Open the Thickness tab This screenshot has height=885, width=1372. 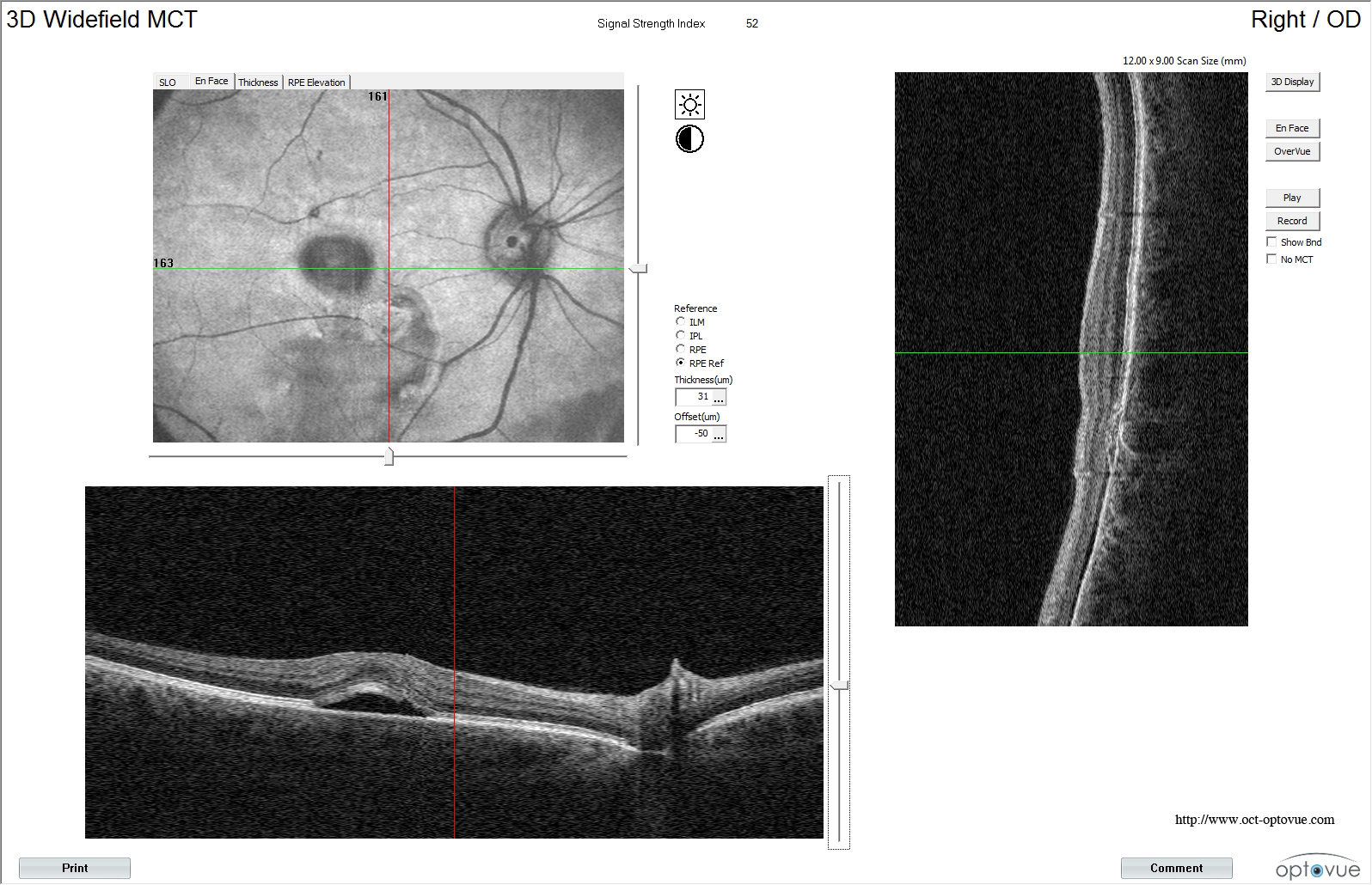tap(258, 82)
